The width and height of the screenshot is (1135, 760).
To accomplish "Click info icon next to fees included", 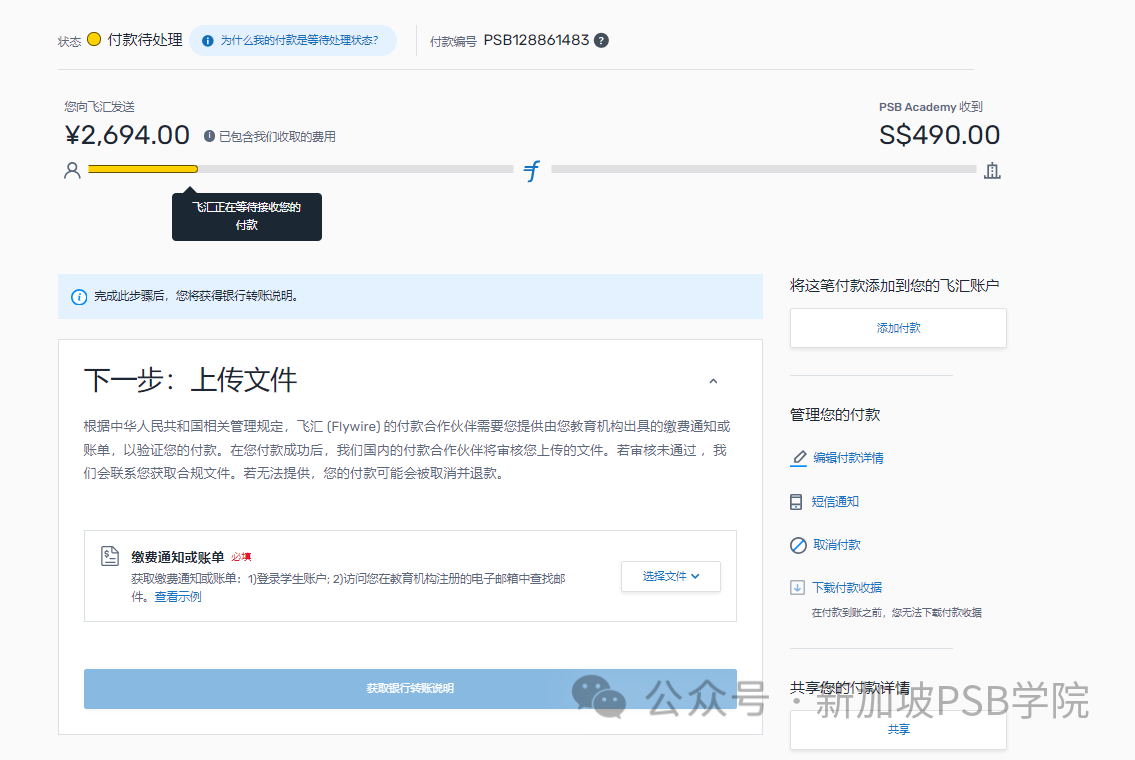I will click(x=209, y=136).
